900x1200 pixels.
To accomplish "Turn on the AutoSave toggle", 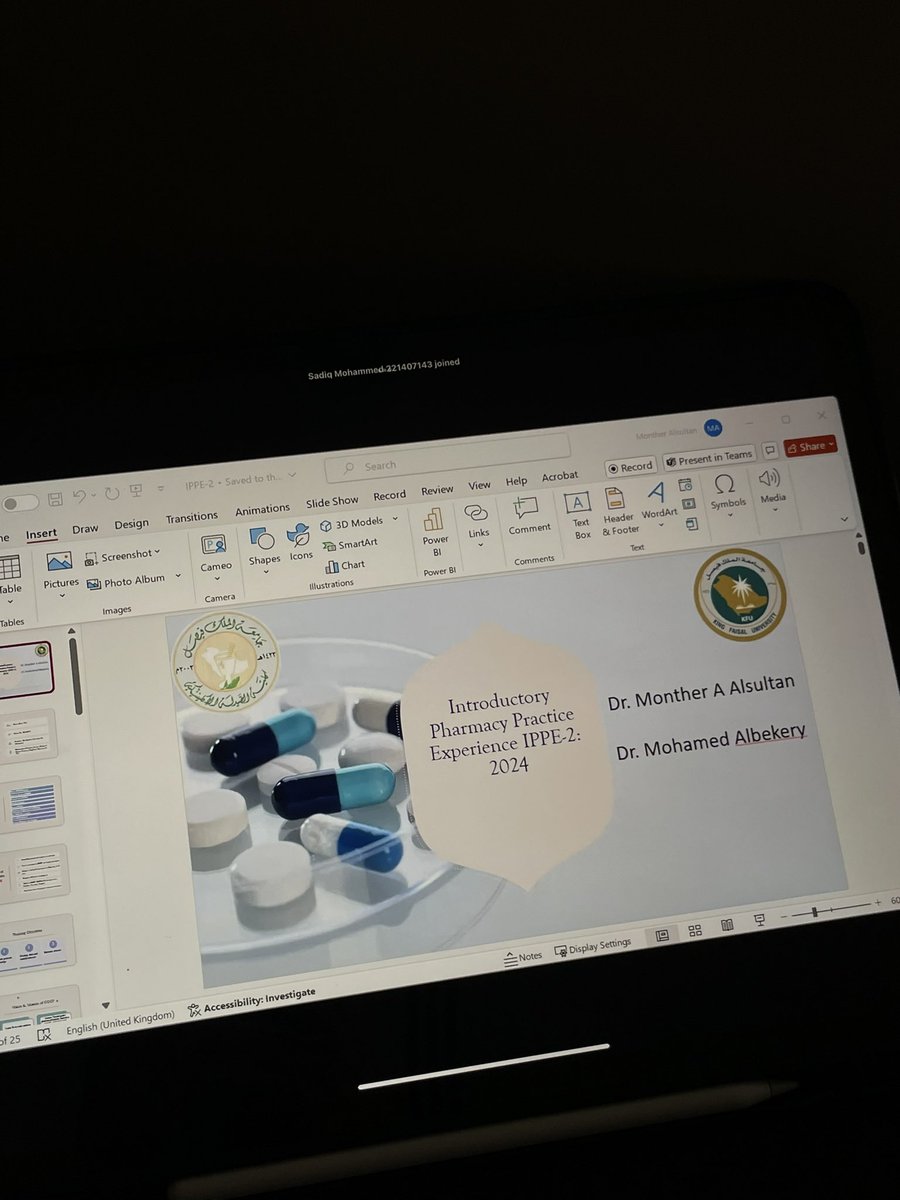I will coord(20,503).
